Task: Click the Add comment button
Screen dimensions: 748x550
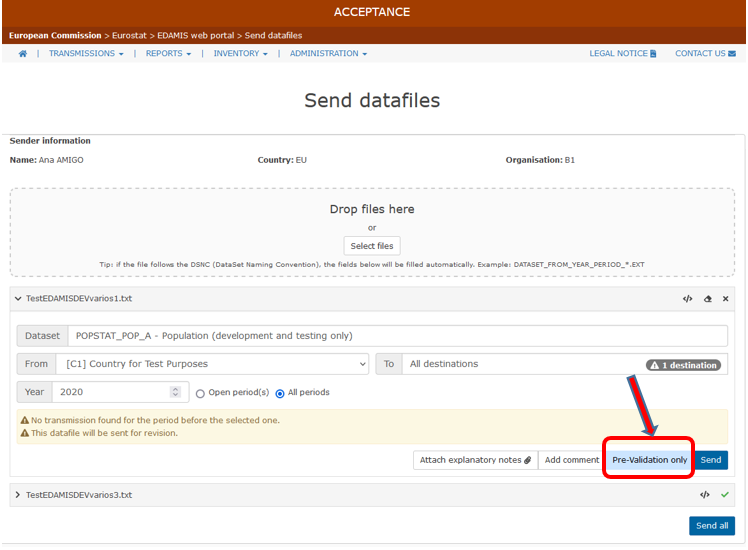Action: (x=572, y=460)
